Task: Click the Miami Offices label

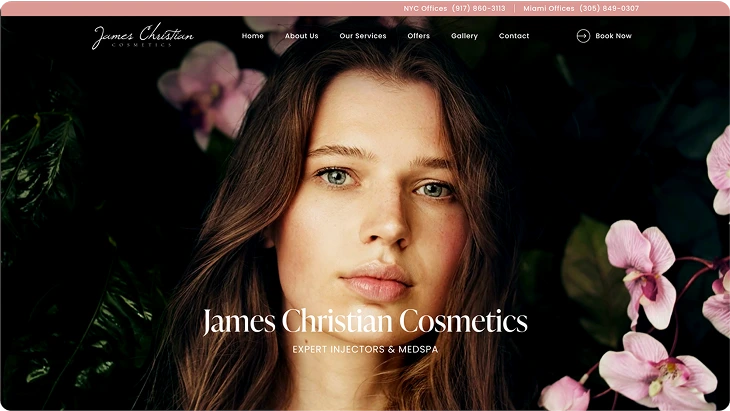Action: [548, 8]
